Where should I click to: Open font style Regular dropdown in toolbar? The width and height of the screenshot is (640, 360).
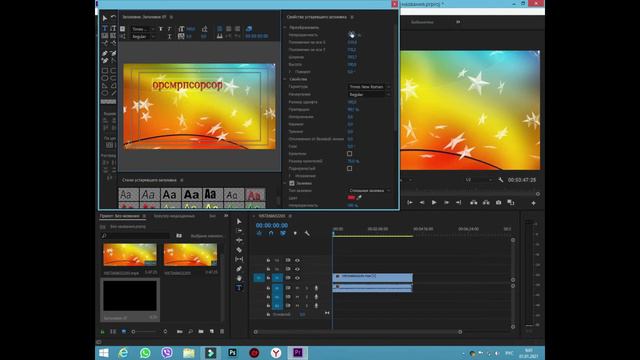pos(142,36)
